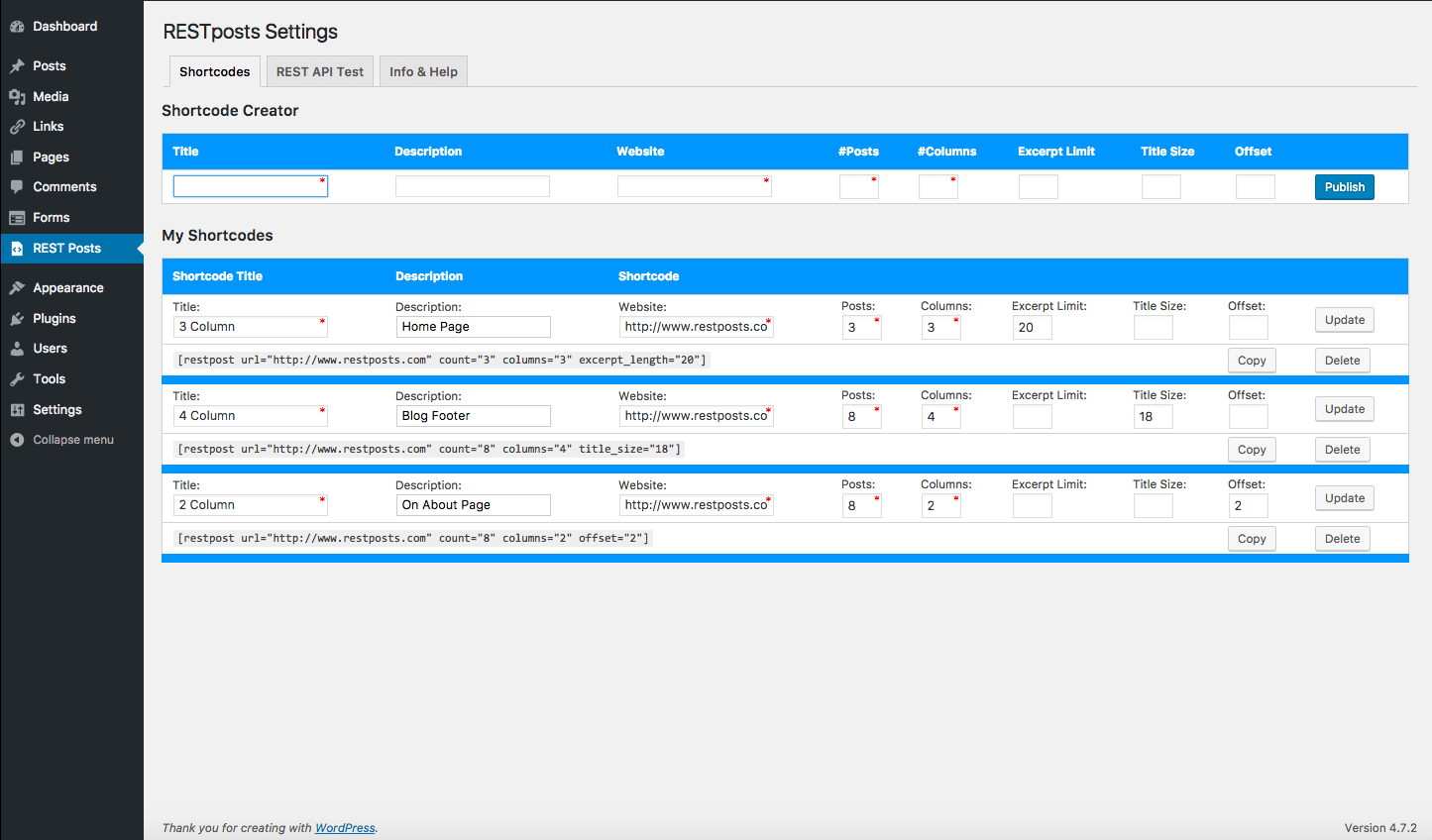Update the 3 Column shortcode
Viewport: 1432px width, 840px height.
coord(1345,320)
